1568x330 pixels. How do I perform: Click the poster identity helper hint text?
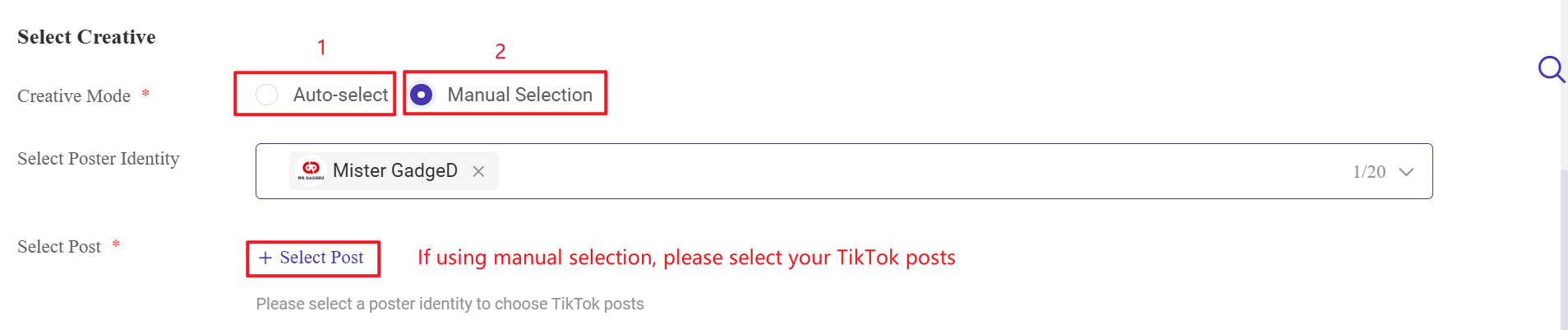pos(450,304)
